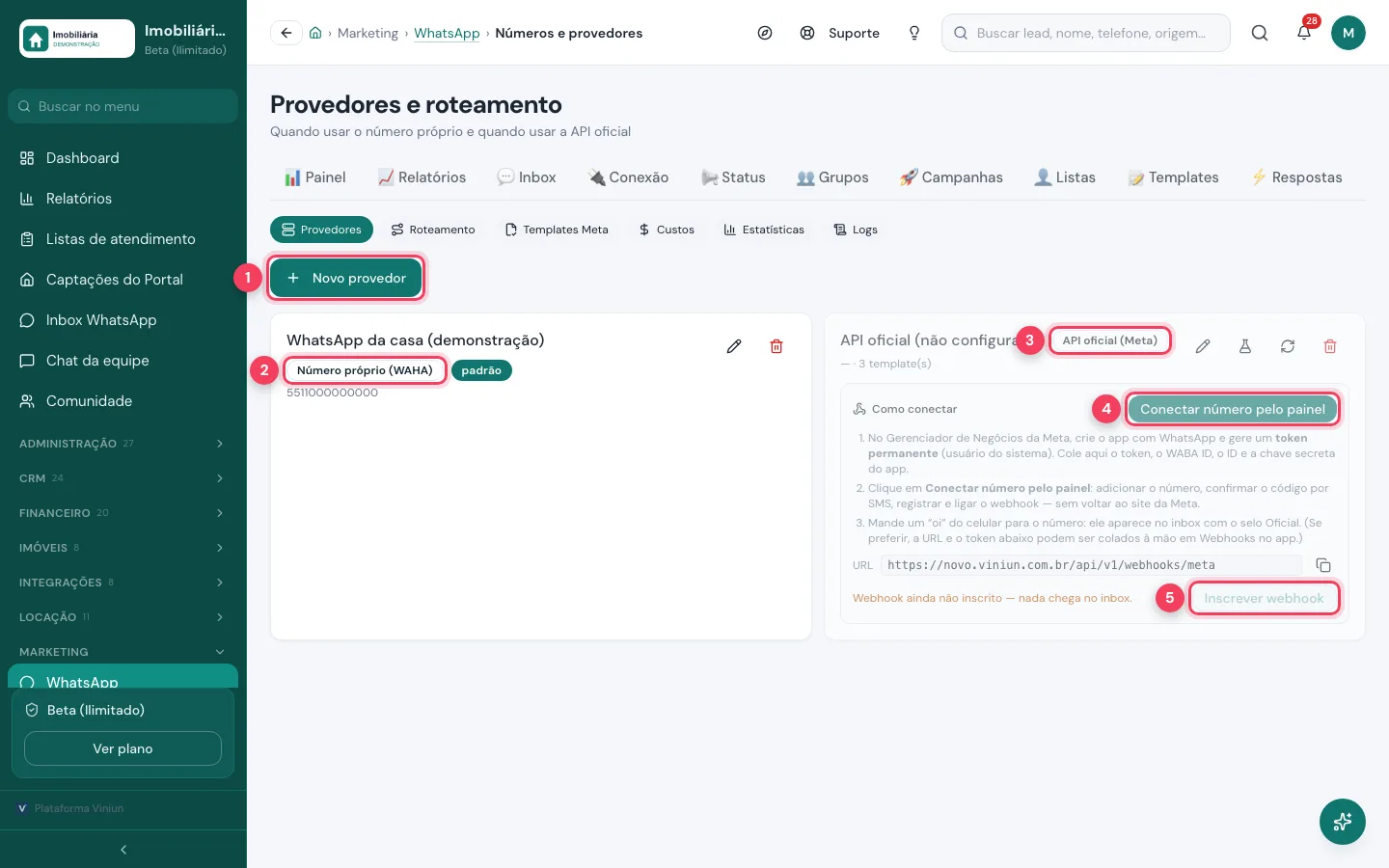Screen dimensions: 1389x868
Task: Switch to Grupos tab
Action: click(832, 177)
